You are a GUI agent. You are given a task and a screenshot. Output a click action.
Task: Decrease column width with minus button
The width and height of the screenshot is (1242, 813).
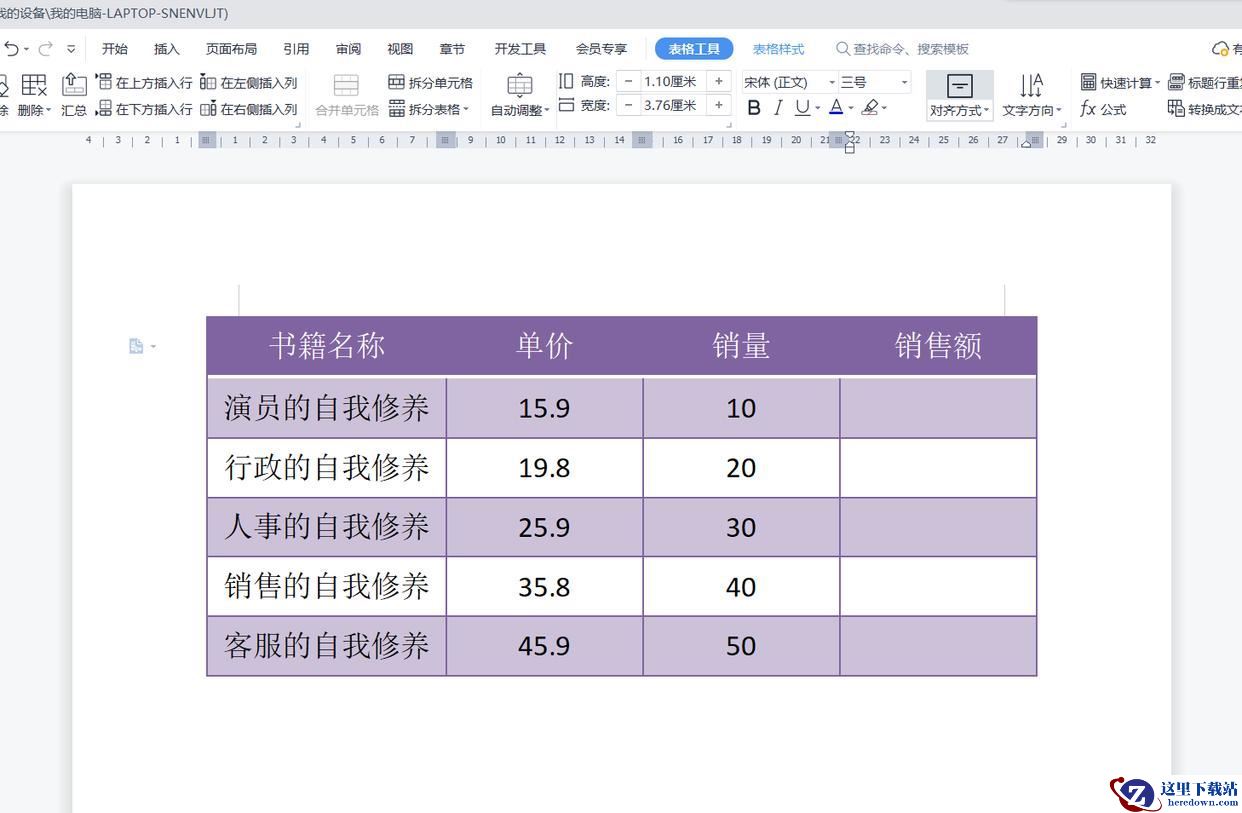[x=628, y=105]
